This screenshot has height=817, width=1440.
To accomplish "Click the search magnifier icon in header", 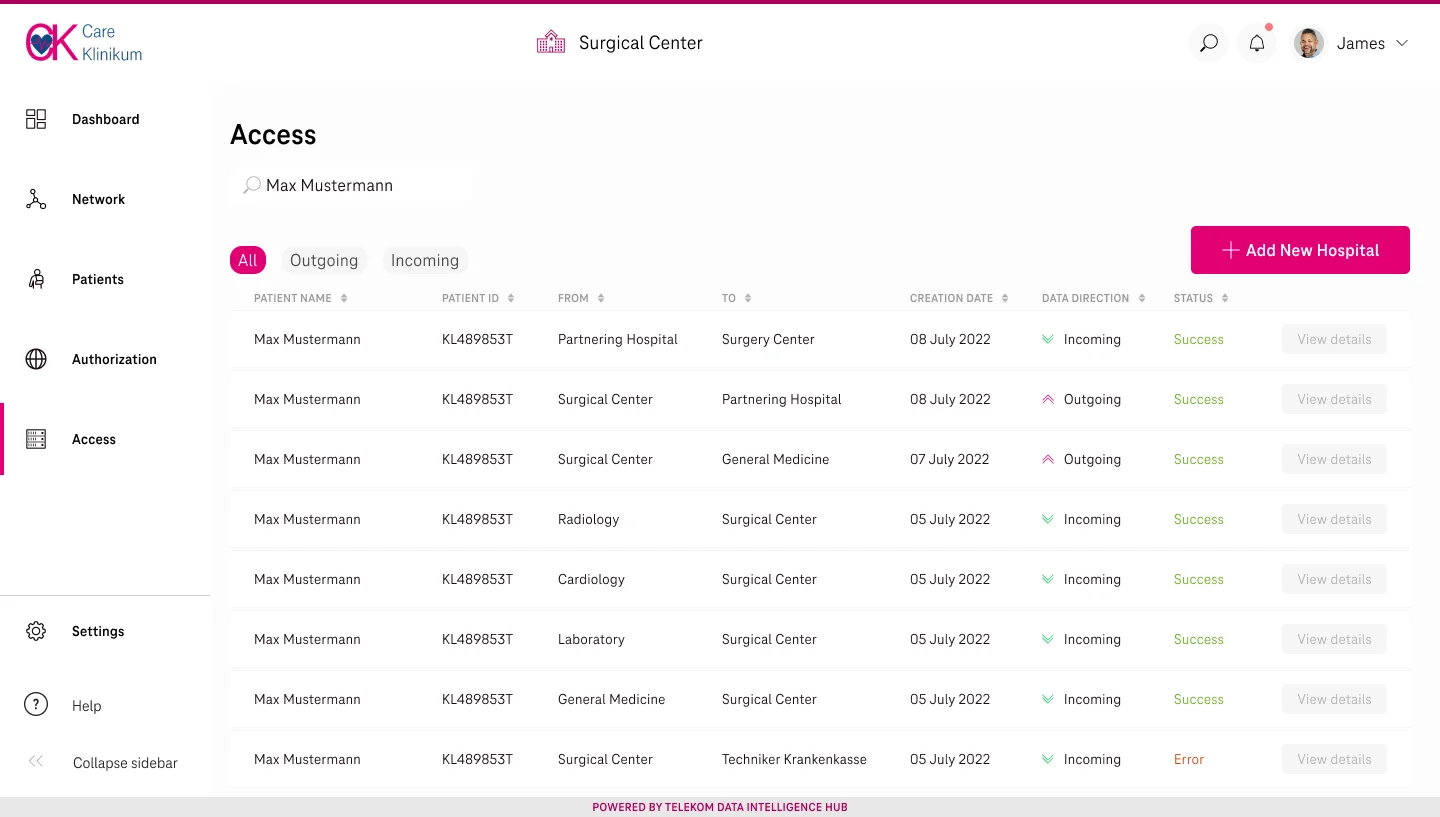I will pyautogui.click(x=1209, y=43).
